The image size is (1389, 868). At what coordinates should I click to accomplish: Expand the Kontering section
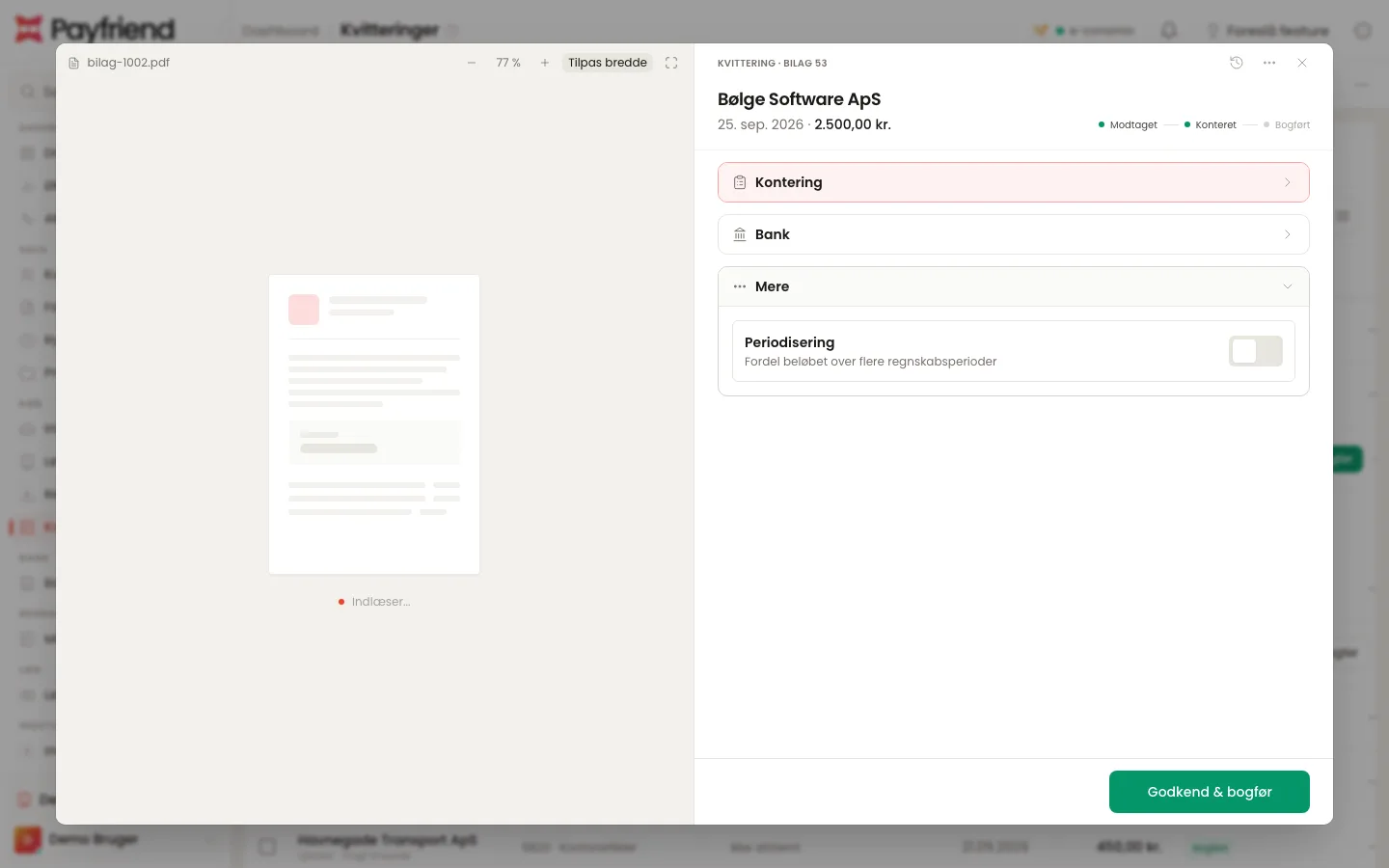pyautogui.click(x=1014, y=182)
